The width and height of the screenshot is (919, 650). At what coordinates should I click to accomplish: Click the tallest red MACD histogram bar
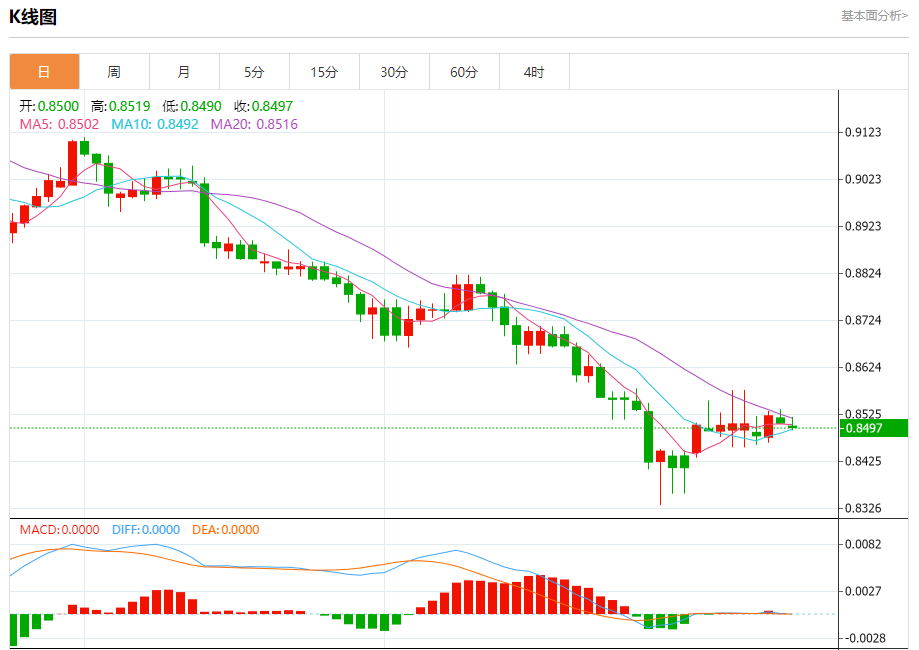coord(540,594)
